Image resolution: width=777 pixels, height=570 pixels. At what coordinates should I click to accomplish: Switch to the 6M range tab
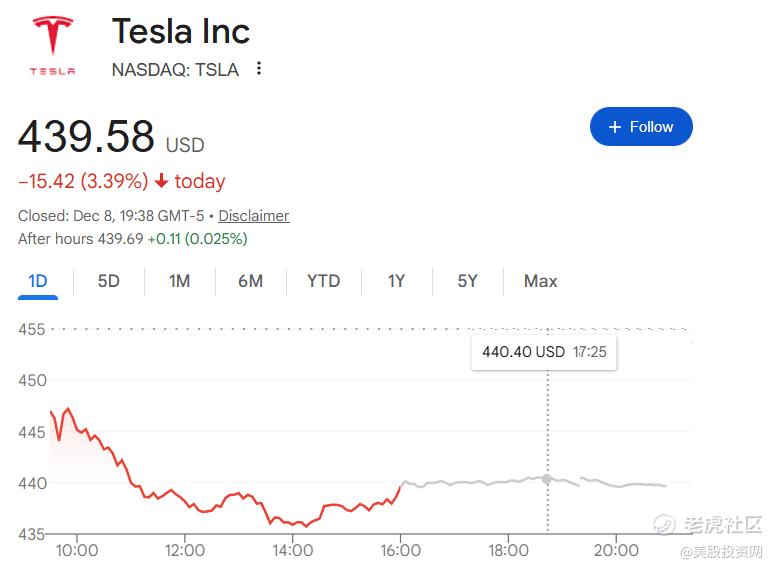point(250,281)
